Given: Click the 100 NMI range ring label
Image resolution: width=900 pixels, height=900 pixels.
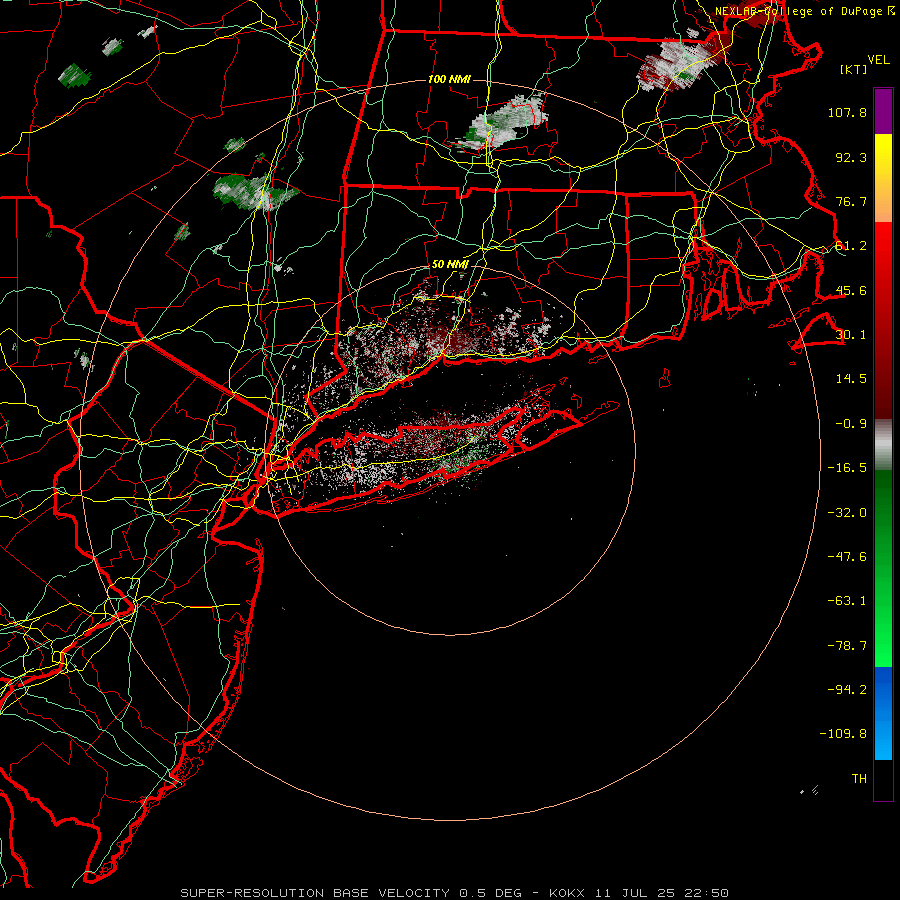Looking at the screenshot, I should coord(449,79).
